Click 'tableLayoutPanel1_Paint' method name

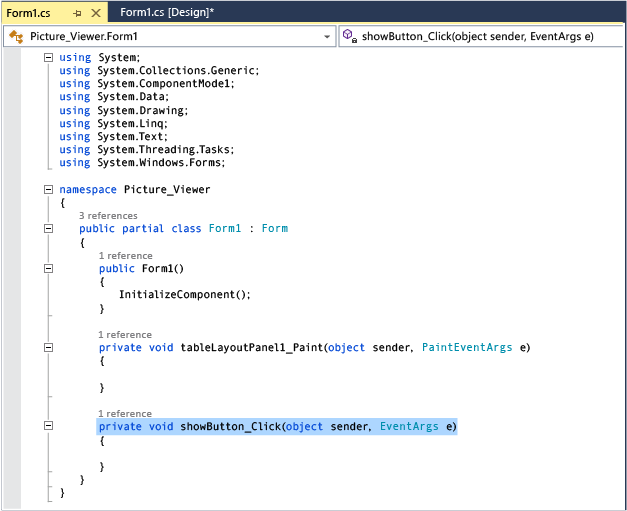click(x=252, y=347)
